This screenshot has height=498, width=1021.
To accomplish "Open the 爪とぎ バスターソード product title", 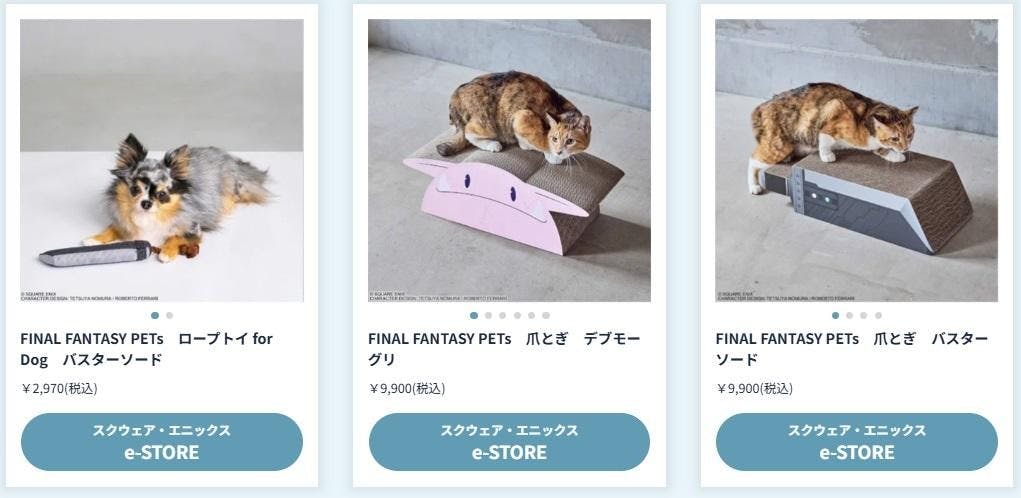I will point(852,349).
